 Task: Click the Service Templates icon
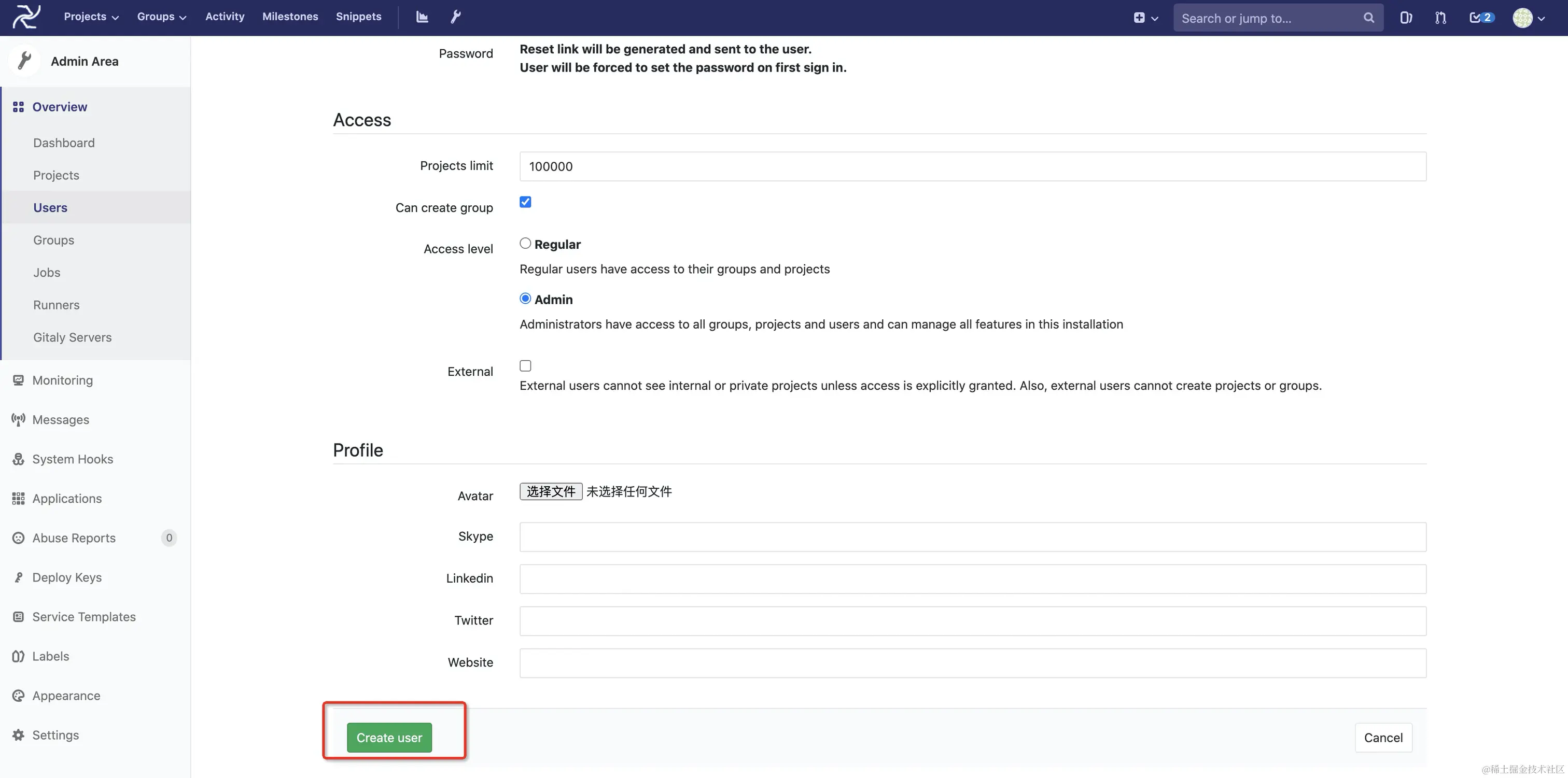tap(18, 617)
